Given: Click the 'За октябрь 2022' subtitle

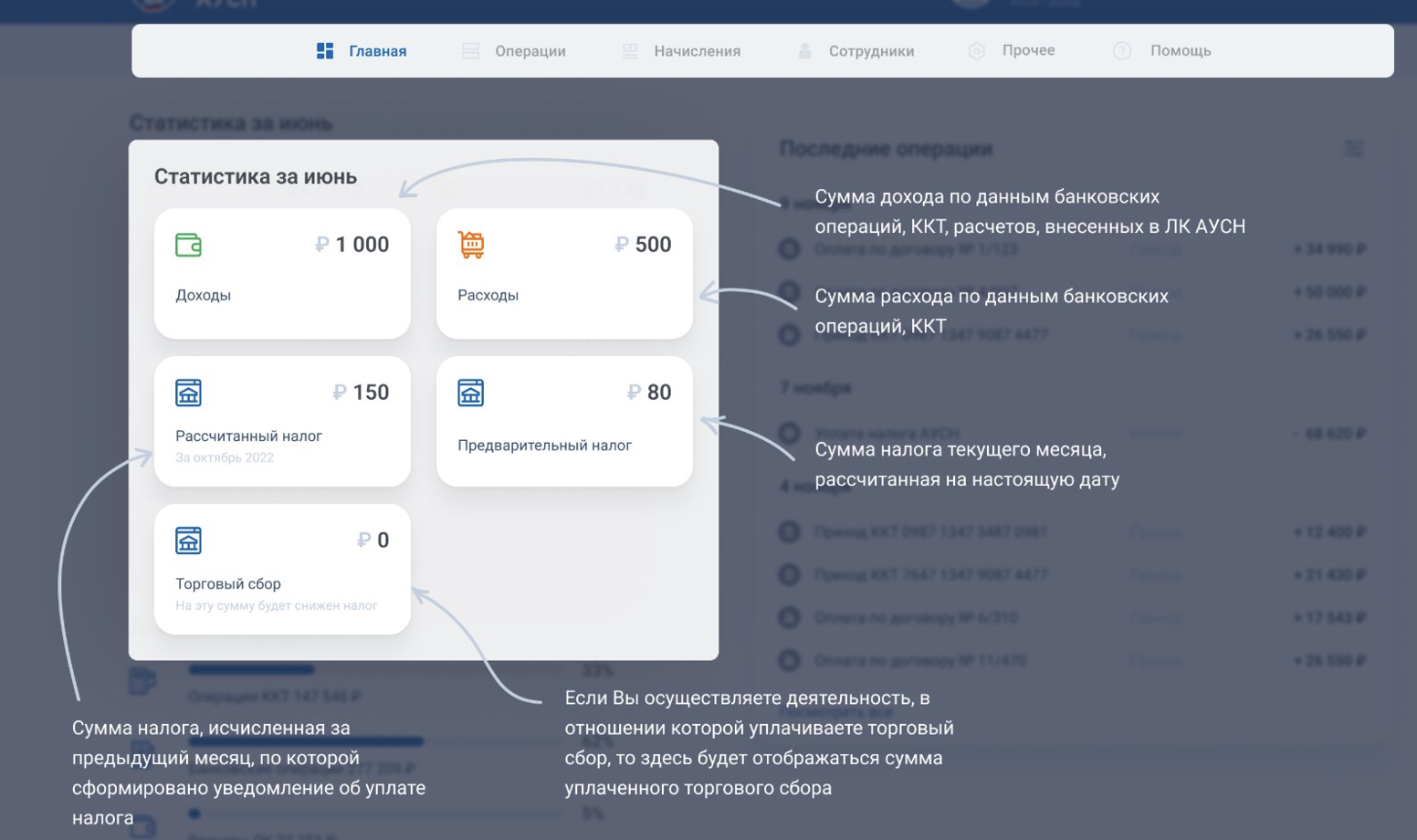Looking at the screenshot, I should point(225,457).
